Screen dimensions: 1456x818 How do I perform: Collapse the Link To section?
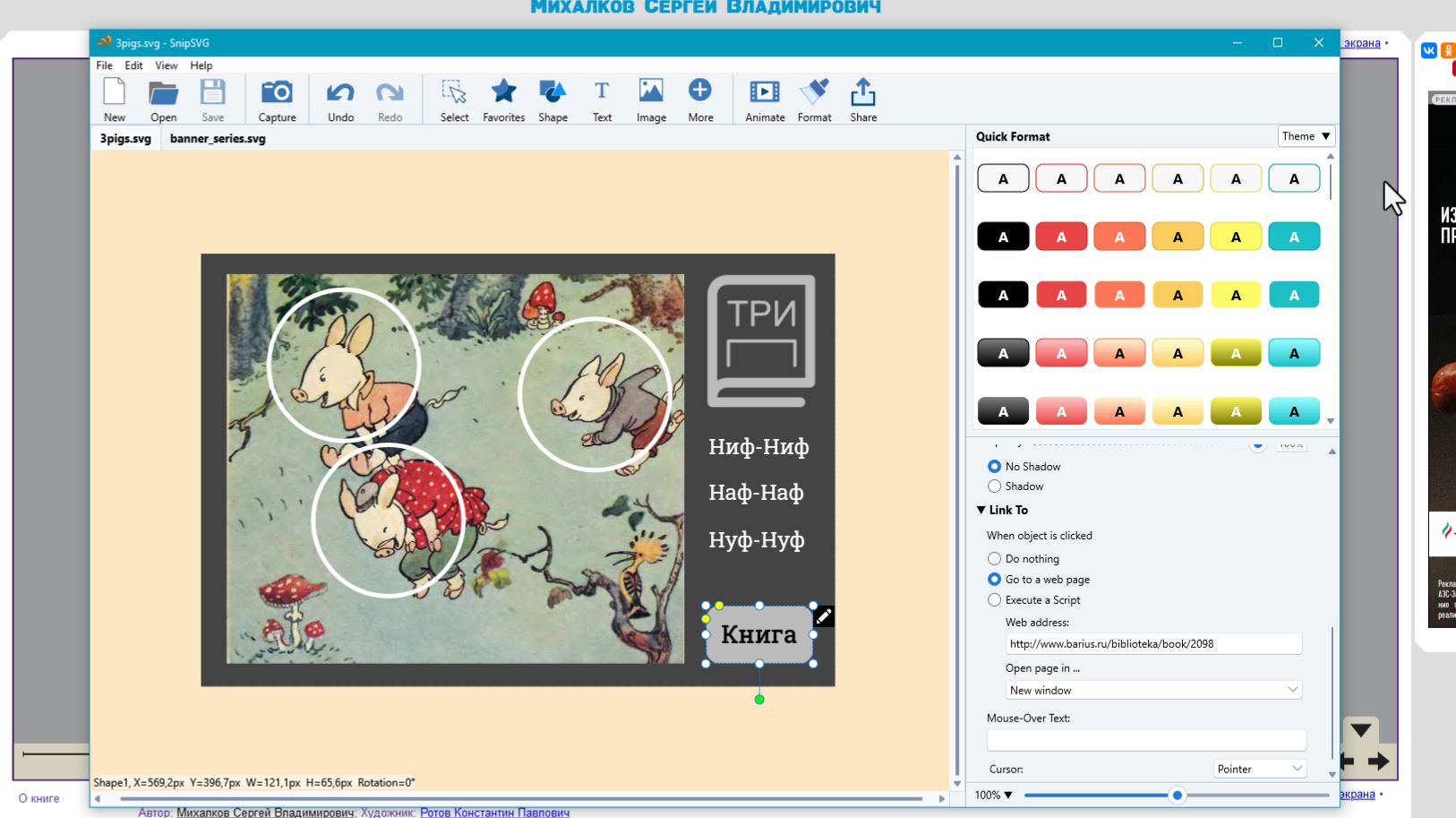click(981, 510)
